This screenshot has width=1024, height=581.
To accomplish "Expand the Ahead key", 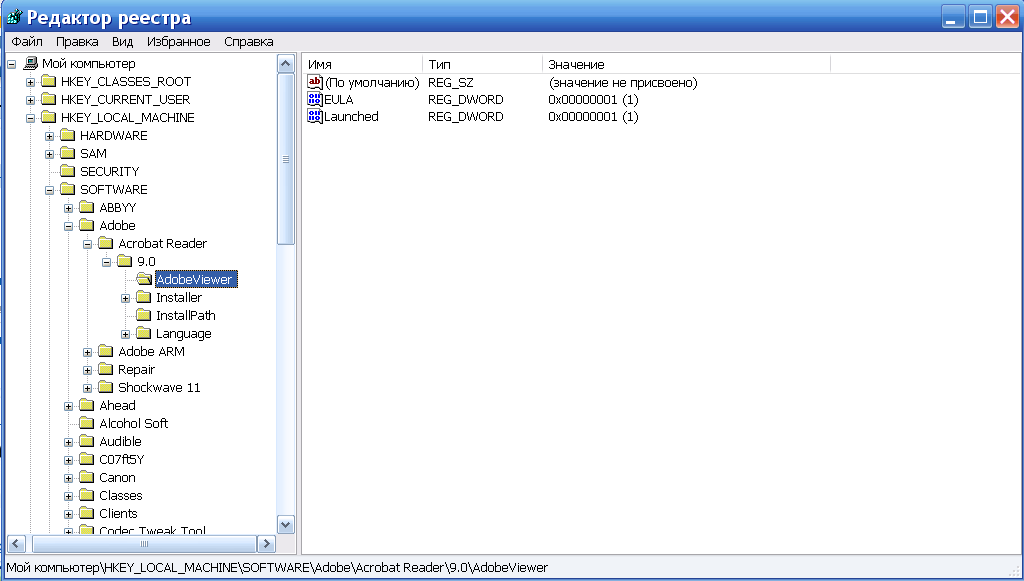I will point(69,407).
